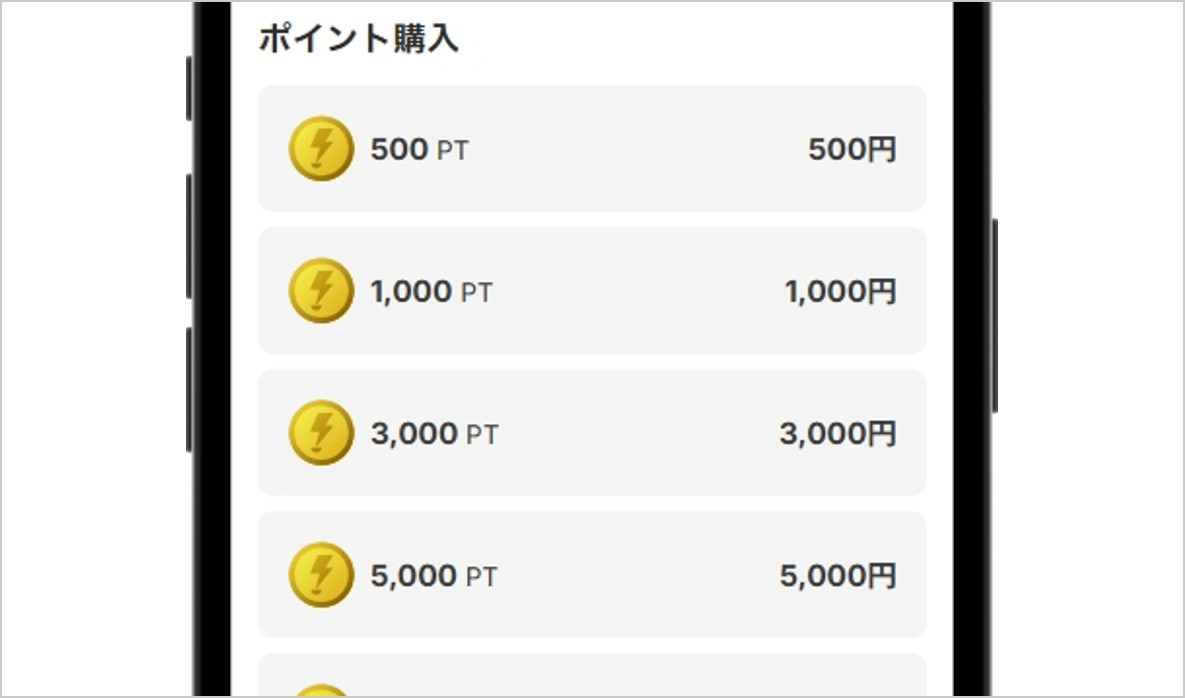Tap the 3,000円 price label

(838, 434)
